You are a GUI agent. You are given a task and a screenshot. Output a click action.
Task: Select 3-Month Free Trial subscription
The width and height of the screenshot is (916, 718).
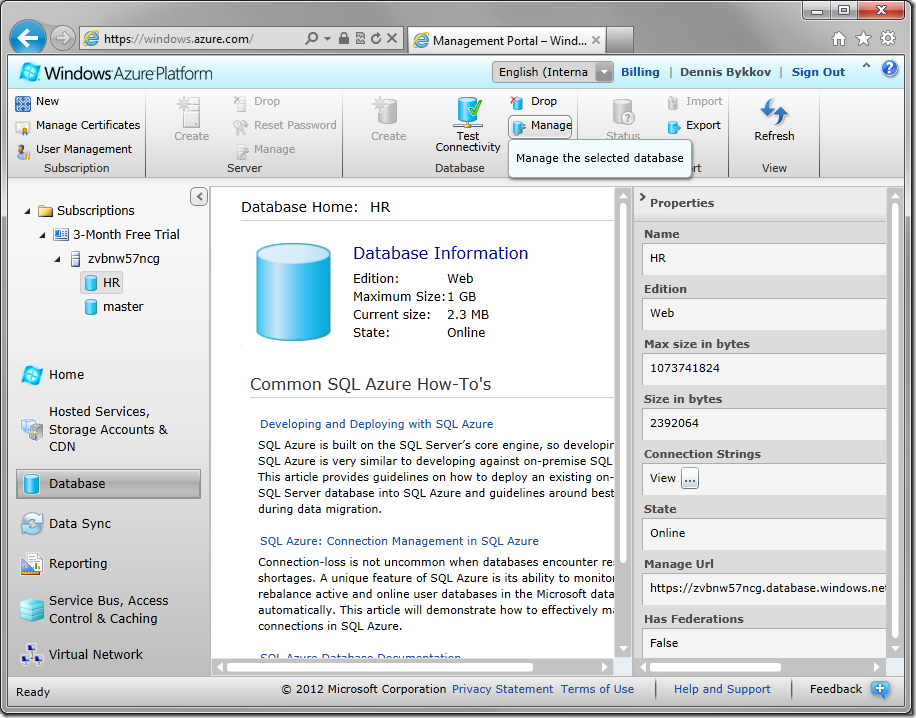click(116, 235)
